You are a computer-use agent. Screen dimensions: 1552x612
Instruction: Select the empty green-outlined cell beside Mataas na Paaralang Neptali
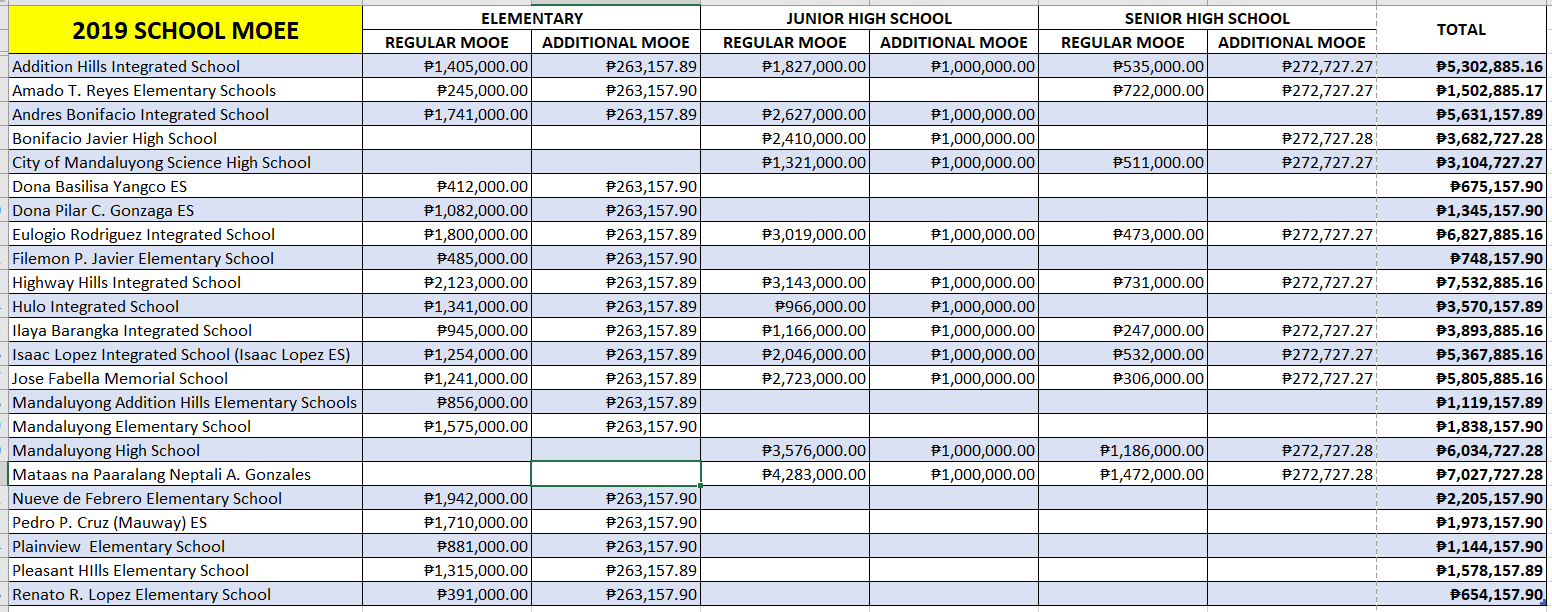616,474
